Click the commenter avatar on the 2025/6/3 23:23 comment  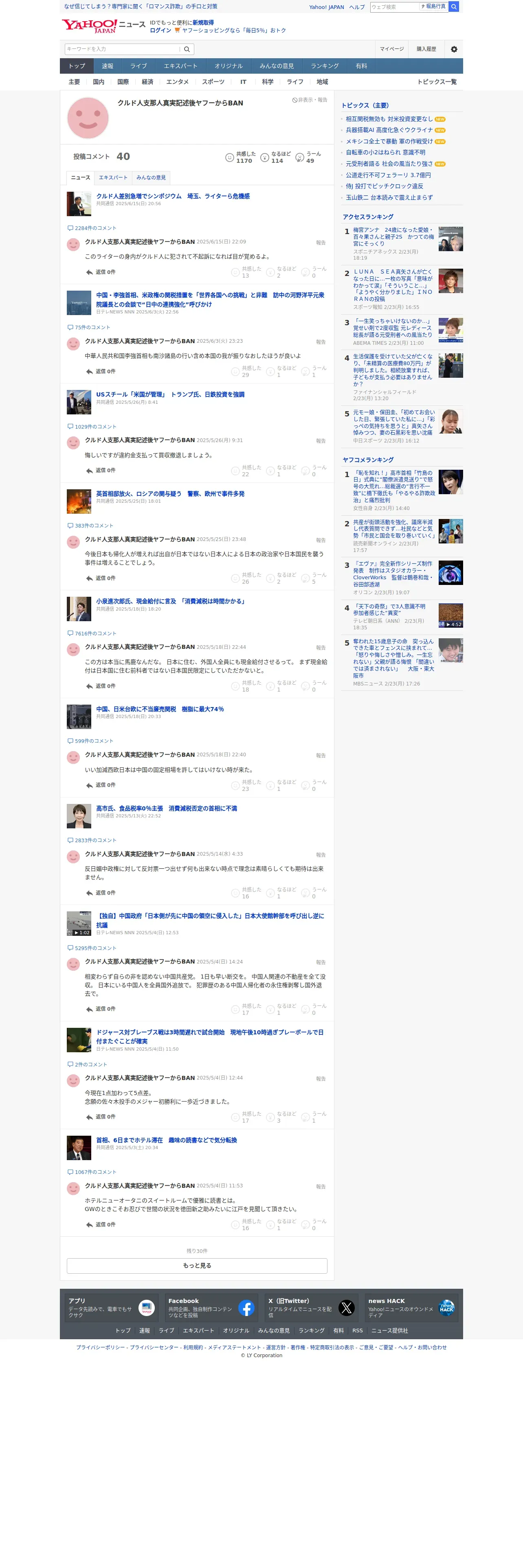[x=73, y=344]
